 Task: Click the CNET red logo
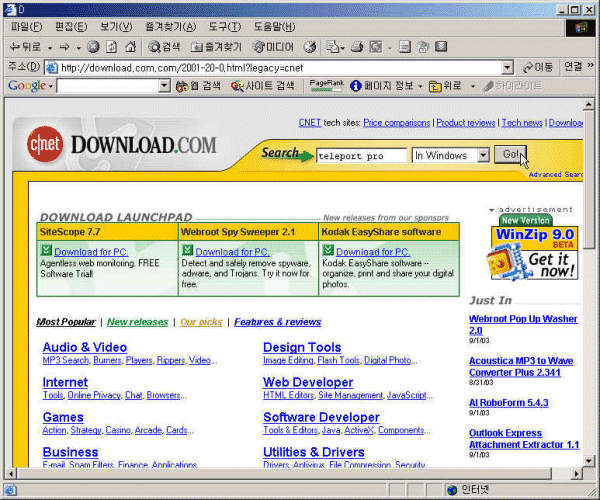click(45, 144)
